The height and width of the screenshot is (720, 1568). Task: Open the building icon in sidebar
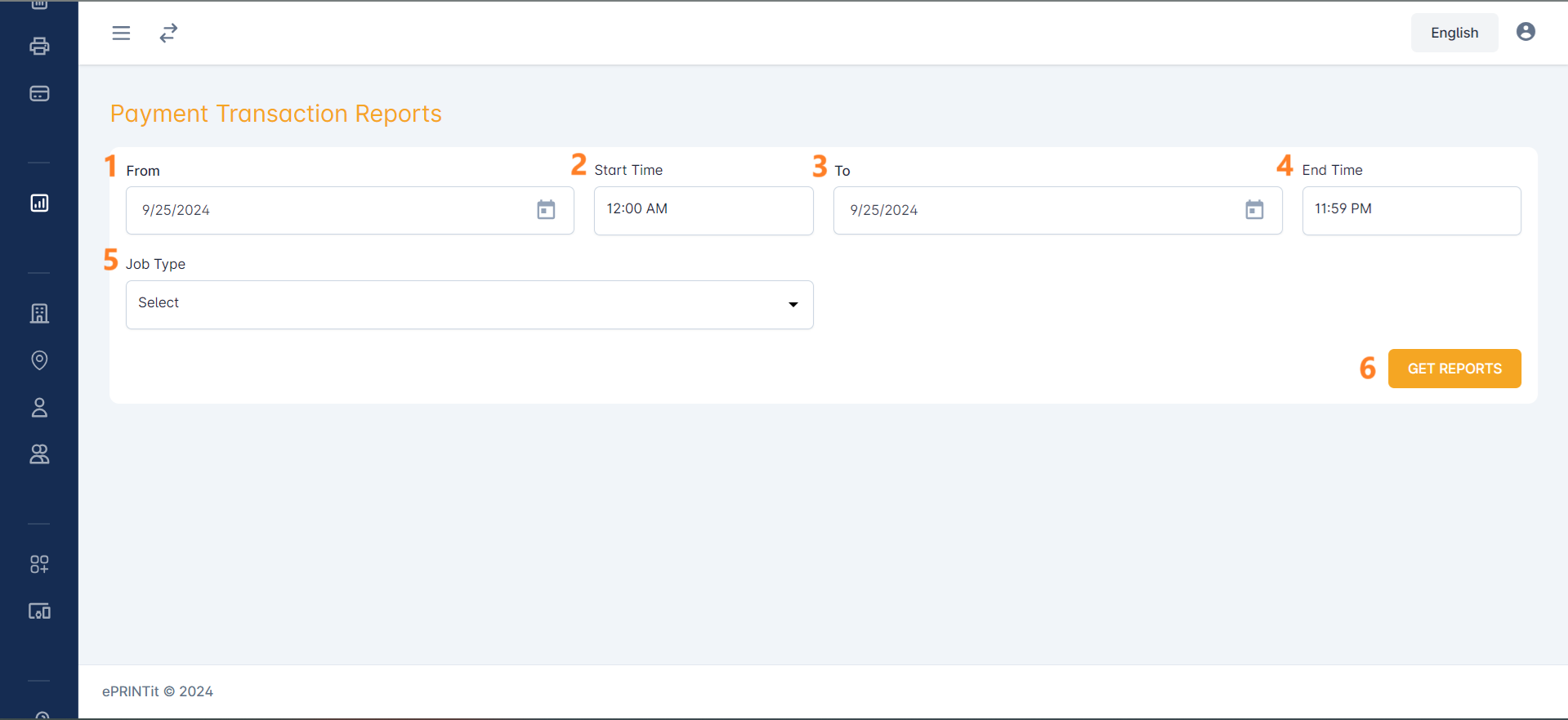(39, 313)
